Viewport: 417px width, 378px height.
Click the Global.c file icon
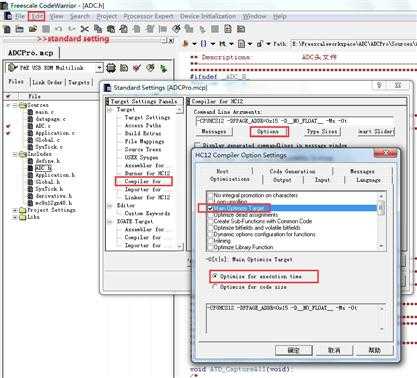(30, 140)
